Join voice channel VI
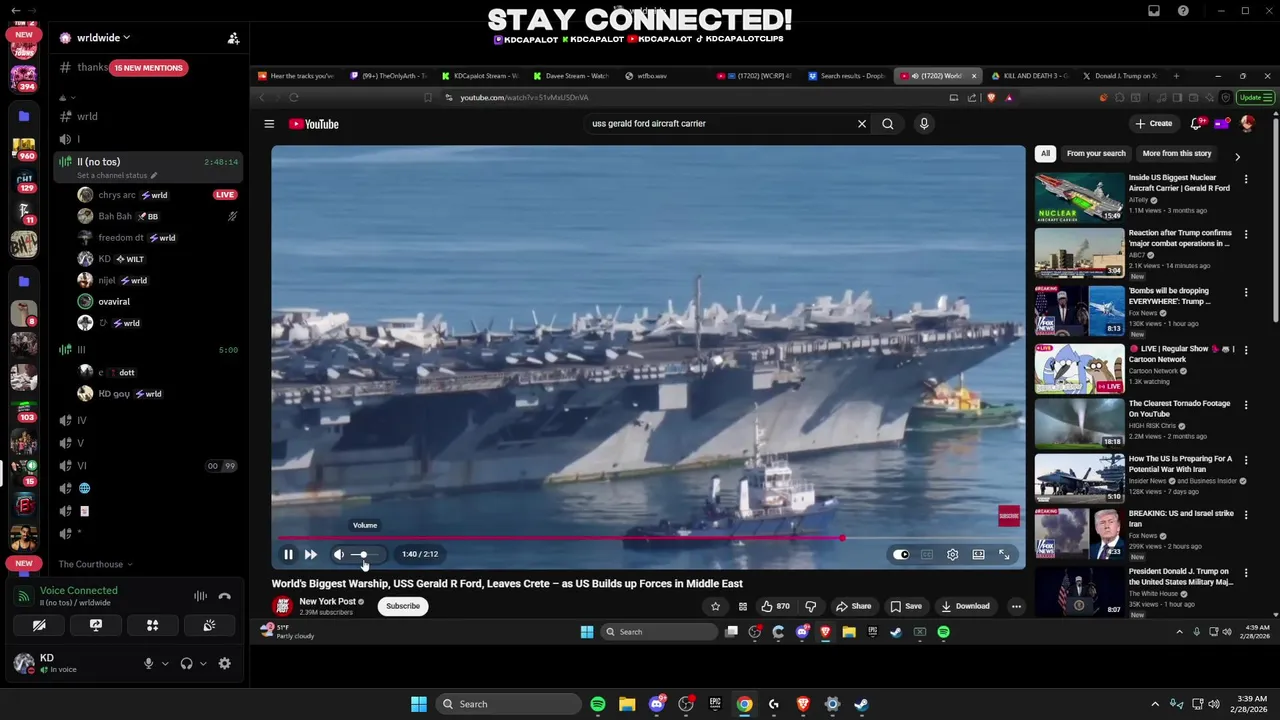Image resolution: width=1280 pixels, height=720 pixels. point(150,466)
